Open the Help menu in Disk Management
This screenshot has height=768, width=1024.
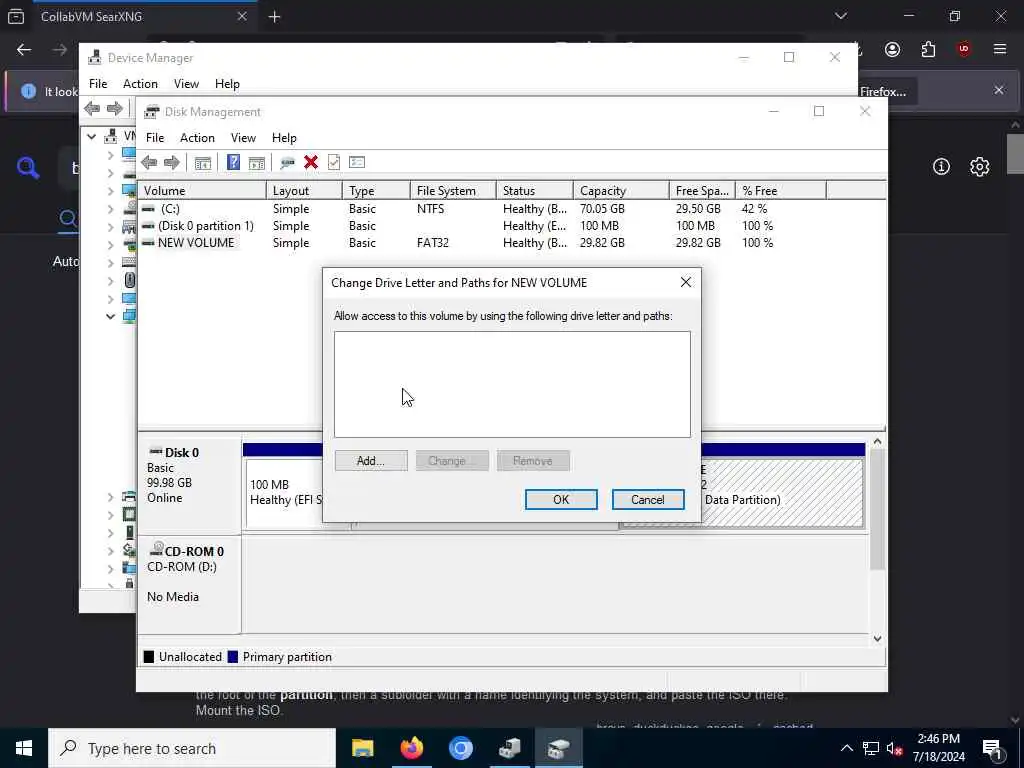pyautogui.click(x=284, y=138)
